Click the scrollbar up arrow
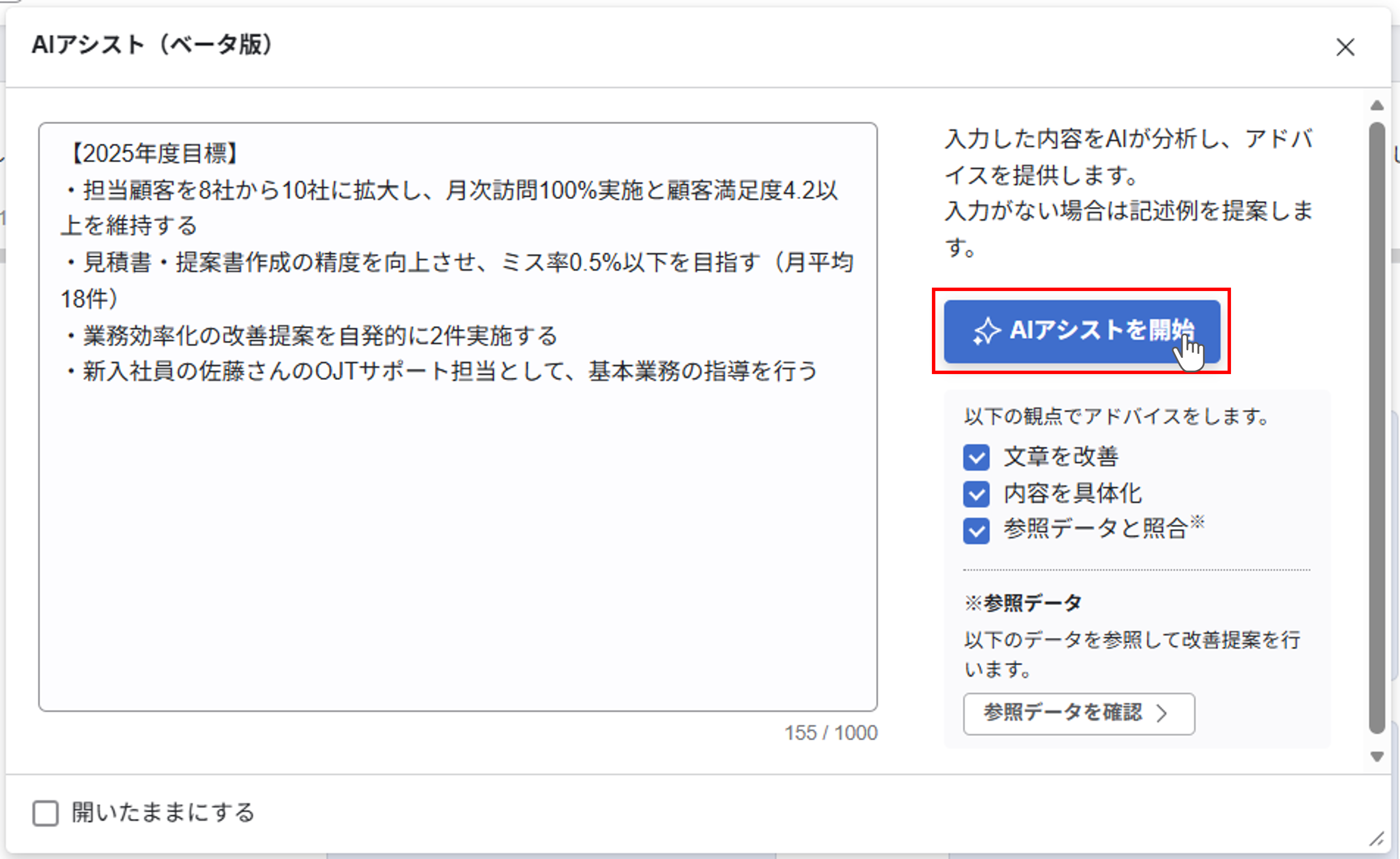The image size is (1400, 859). (x=1377, y=106)
